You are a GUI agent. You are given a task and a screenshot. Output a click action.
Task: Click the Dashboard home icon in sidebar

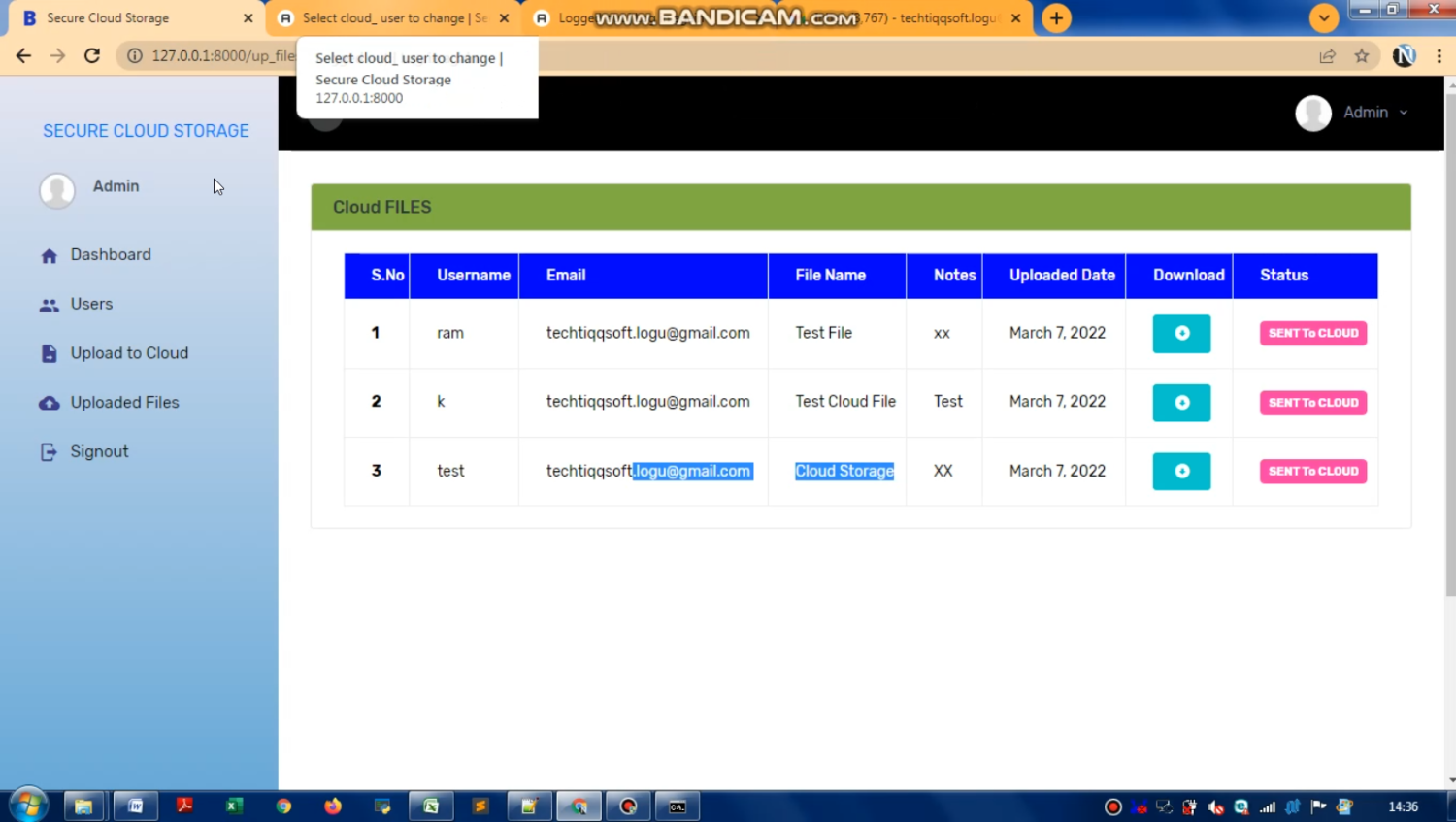50,256
